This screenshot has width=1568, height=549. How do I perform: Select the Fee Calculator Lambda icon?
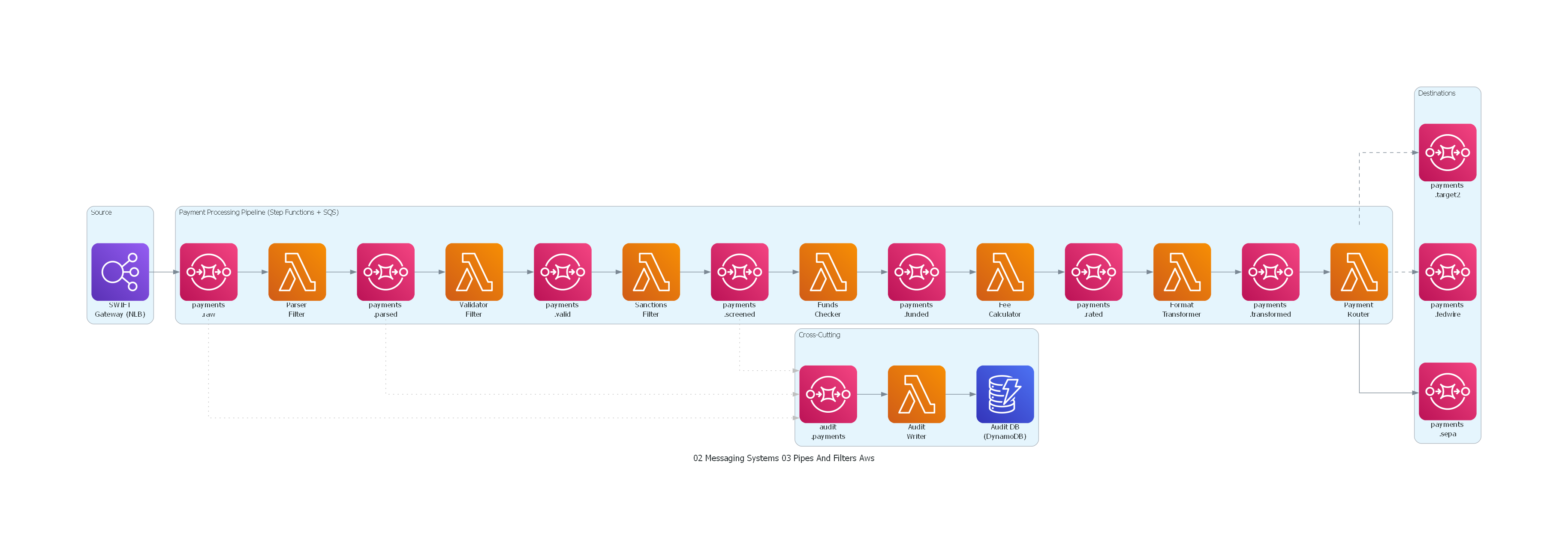[1005, 271]
